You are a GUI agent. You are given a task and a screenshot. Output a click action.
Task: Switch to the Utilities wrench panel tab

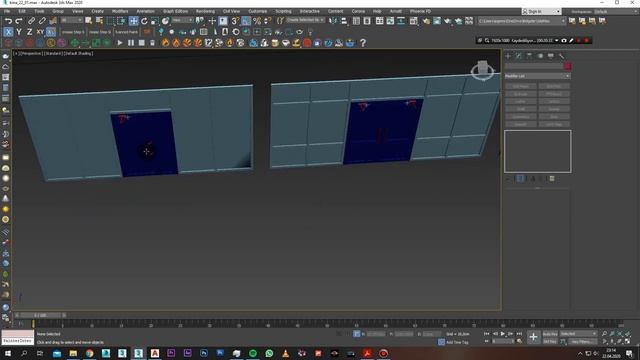561,56
